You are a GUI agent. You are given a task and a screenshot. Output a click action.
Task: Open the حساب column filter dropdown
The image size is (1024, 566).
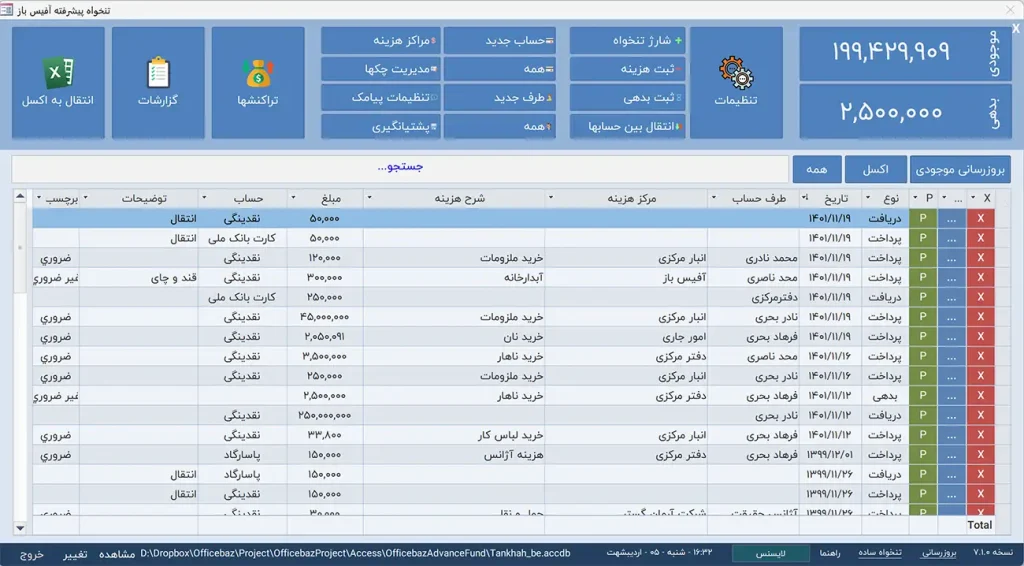204,198
